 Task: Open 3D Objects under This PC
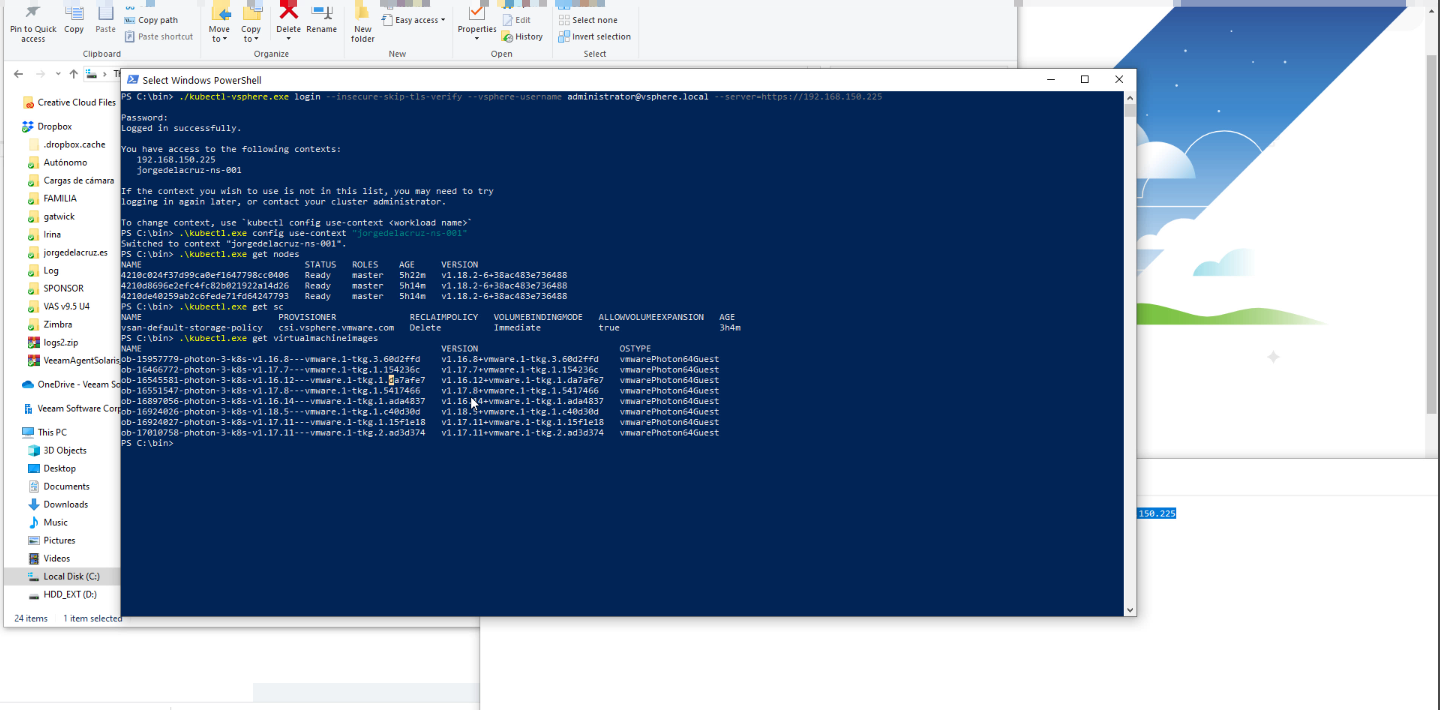point(57,450)
